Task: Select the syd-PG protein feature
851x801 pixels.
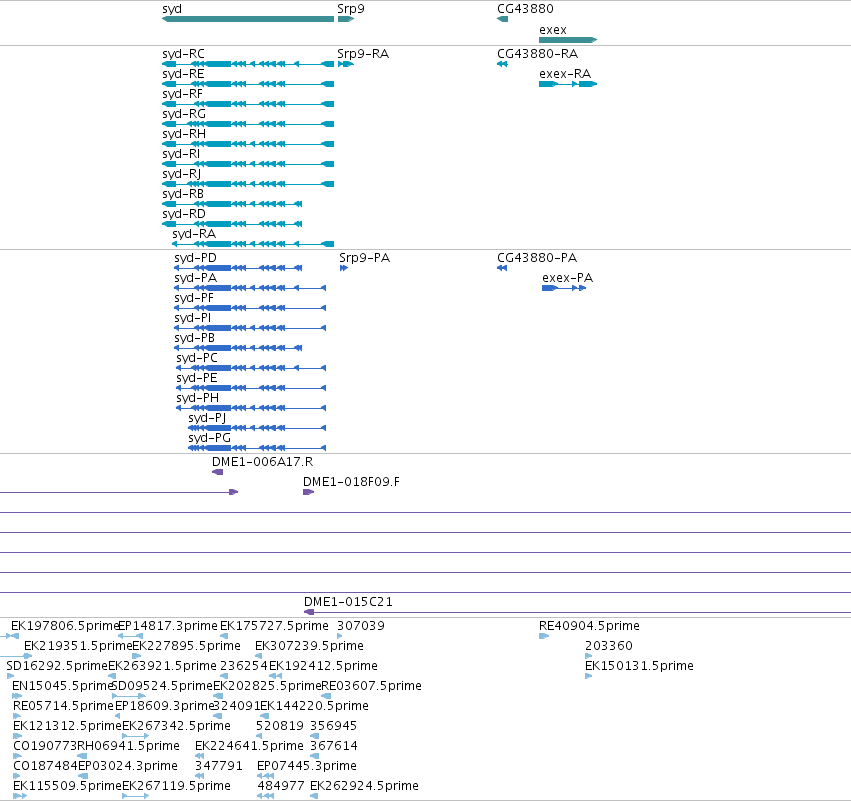Action: (x=257, y=448)
